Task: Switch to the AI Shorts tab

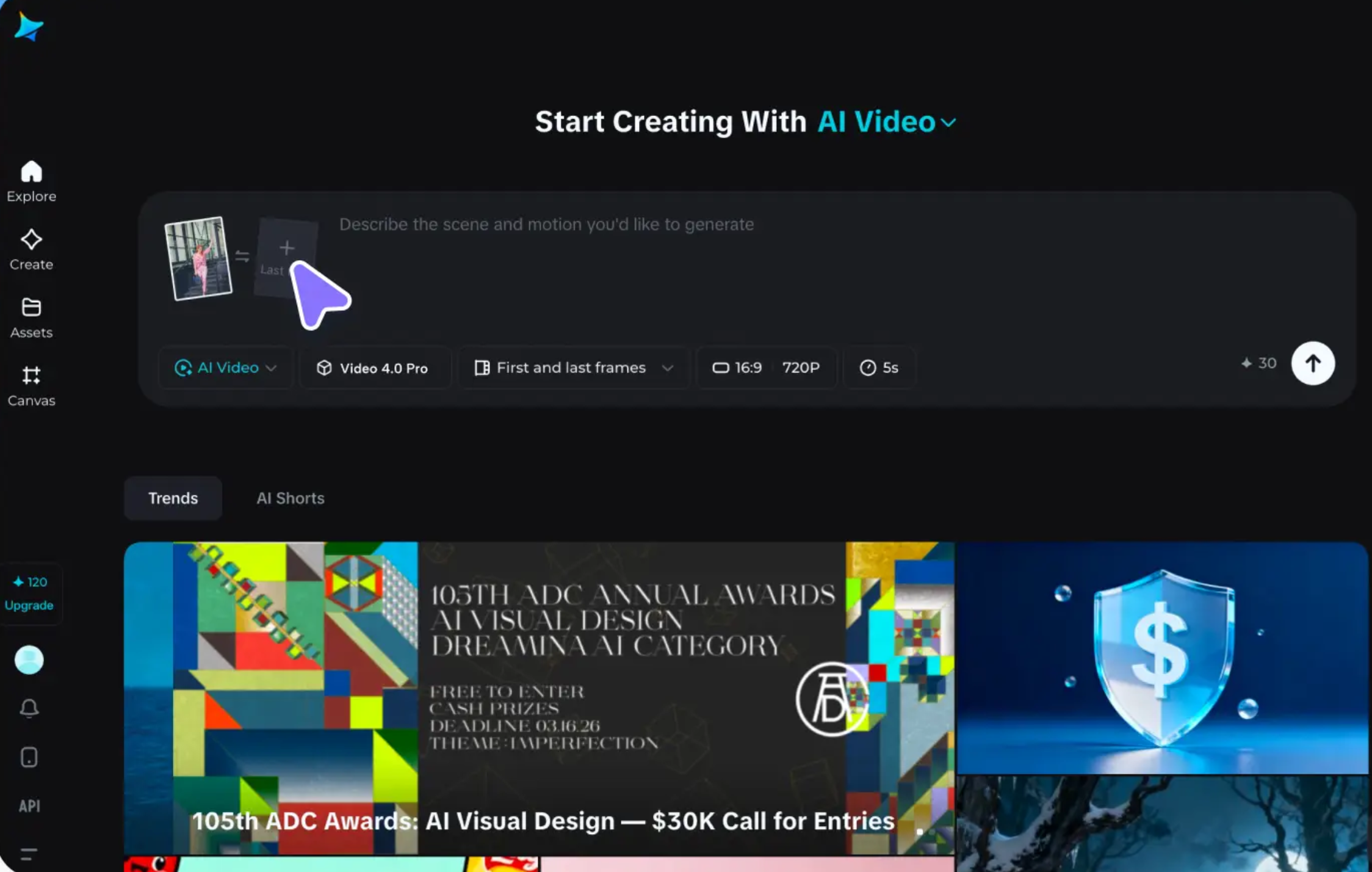Action: [x=290, y=498]
